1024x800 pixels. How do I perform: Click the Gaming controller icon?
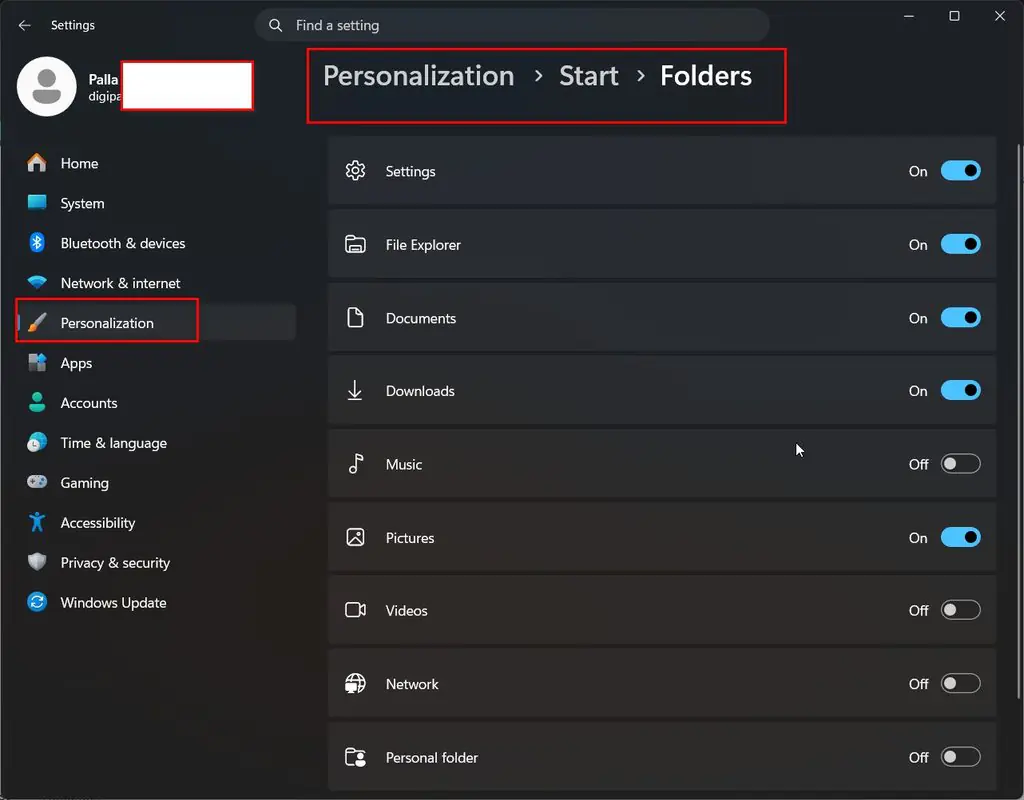[x=37, y=482]
